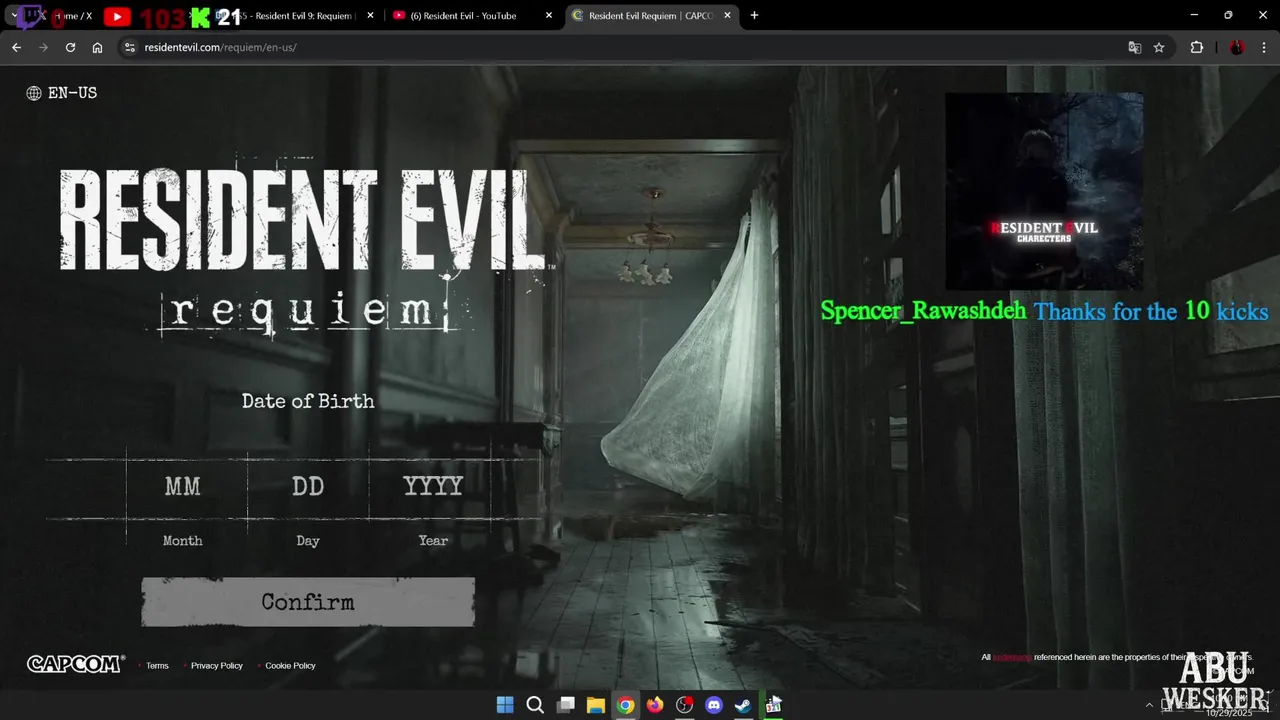Bookmark this page with the star icon
This screenshot has width=1280, height=720.
coord(1159,47)
